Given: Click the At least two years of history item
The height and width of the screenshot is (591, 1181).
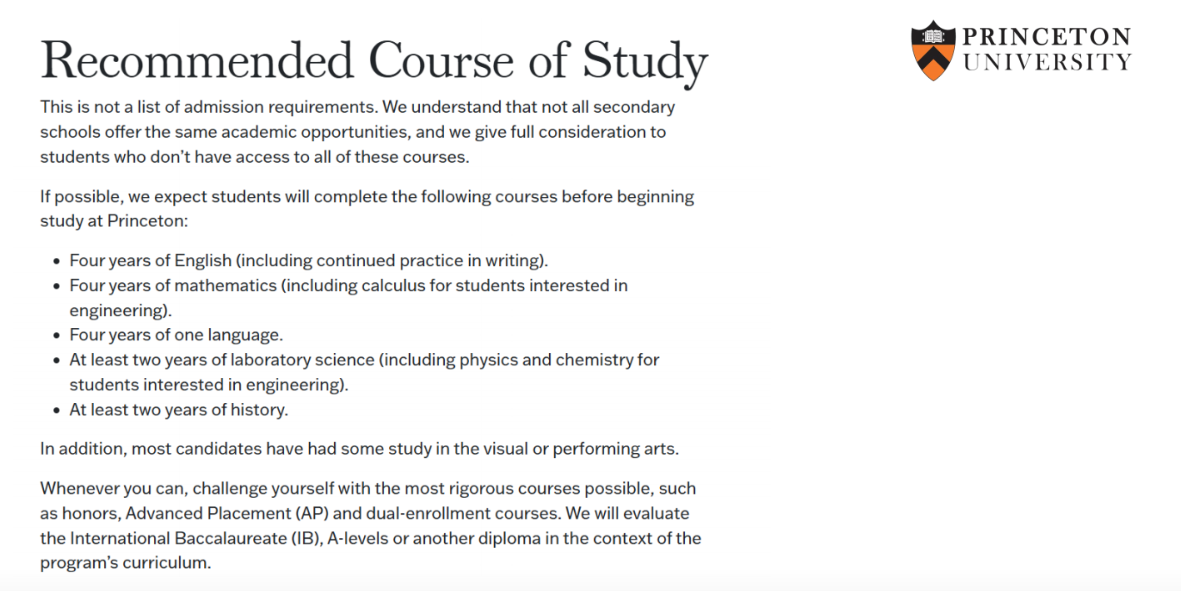Looking at the screenshot, I should coord(179,410).
